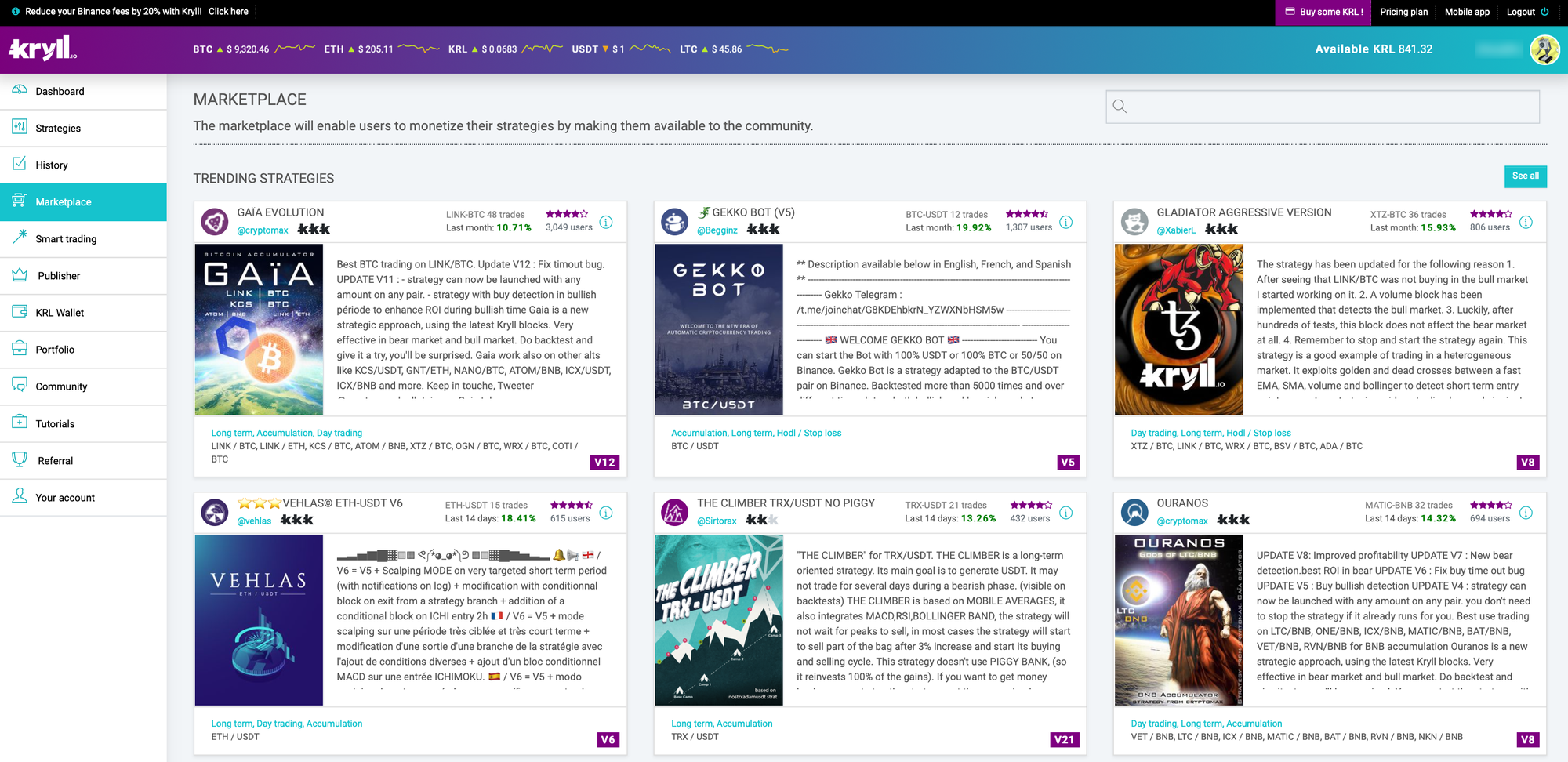Click ETH price ticker in header
Viewport: 1568px width, 762px height.
[381, 49]
